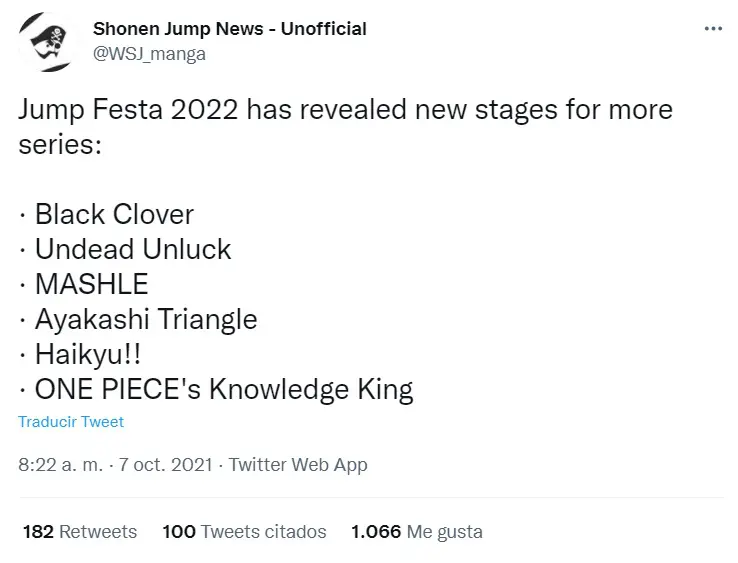Select the MASHLE list line
738x563 pixels.
point(84,284)
